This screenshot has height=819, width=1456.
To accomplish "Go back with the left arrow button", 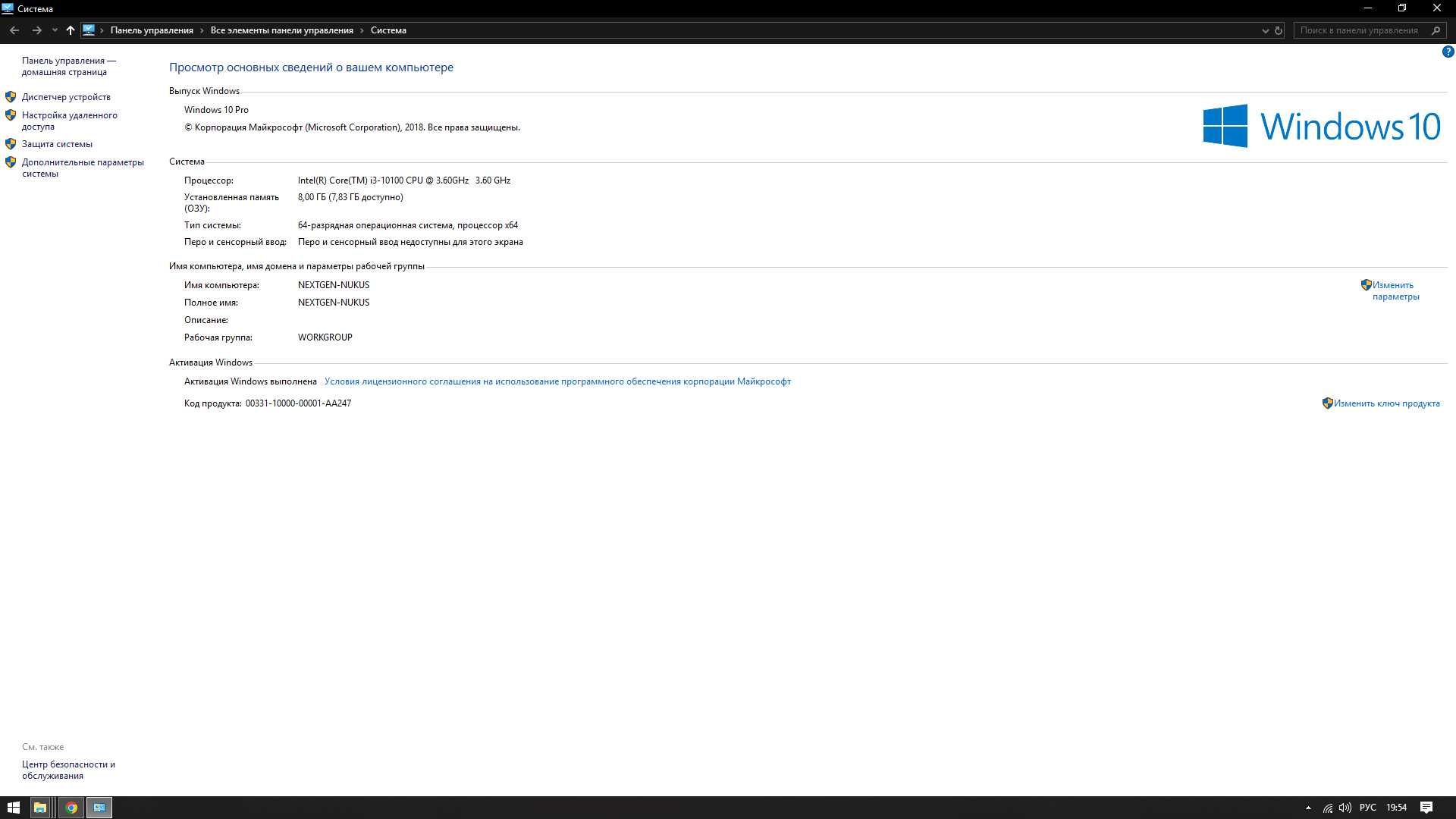I will (14, 30).
